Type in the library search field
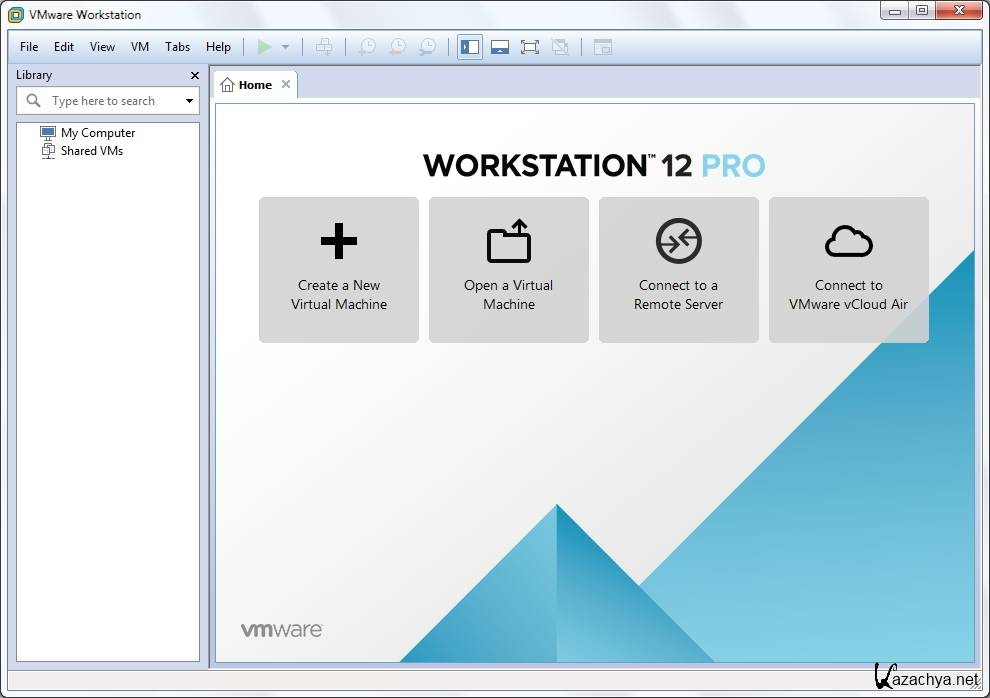The width and height of the screenshot is (990, 698). pyautogui.click(x=112, y=101)
